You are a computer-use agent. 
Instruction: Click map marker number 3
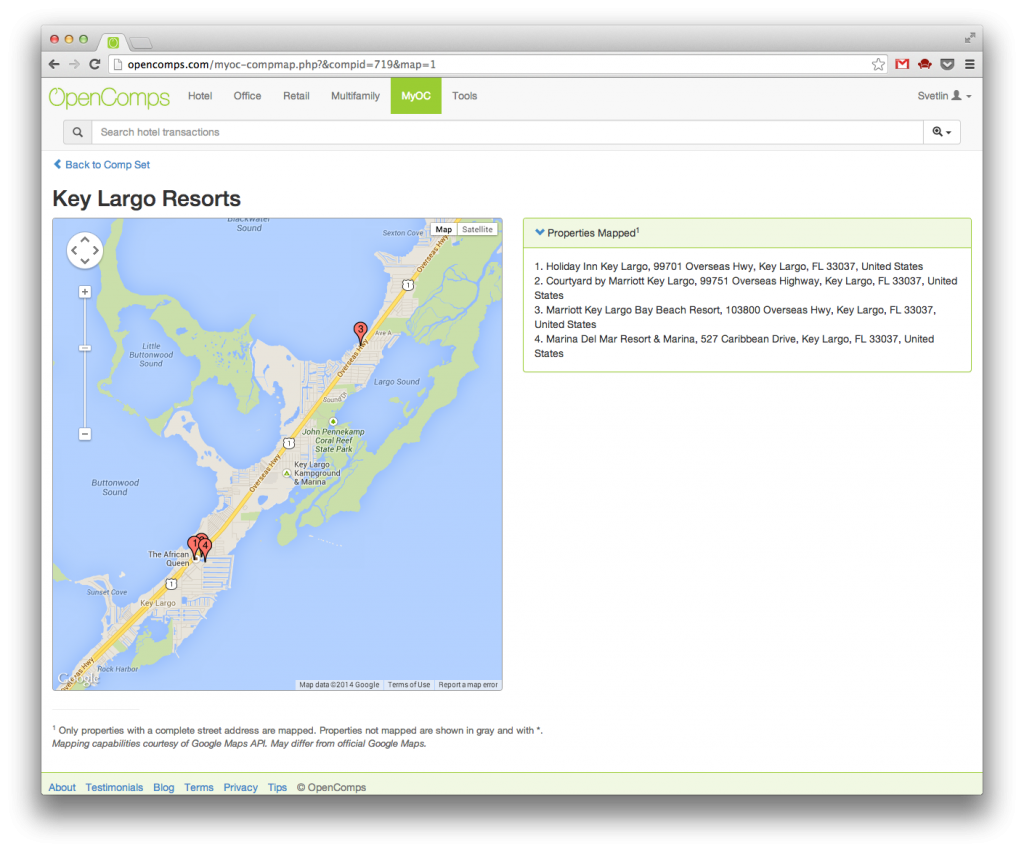[360, 332]
